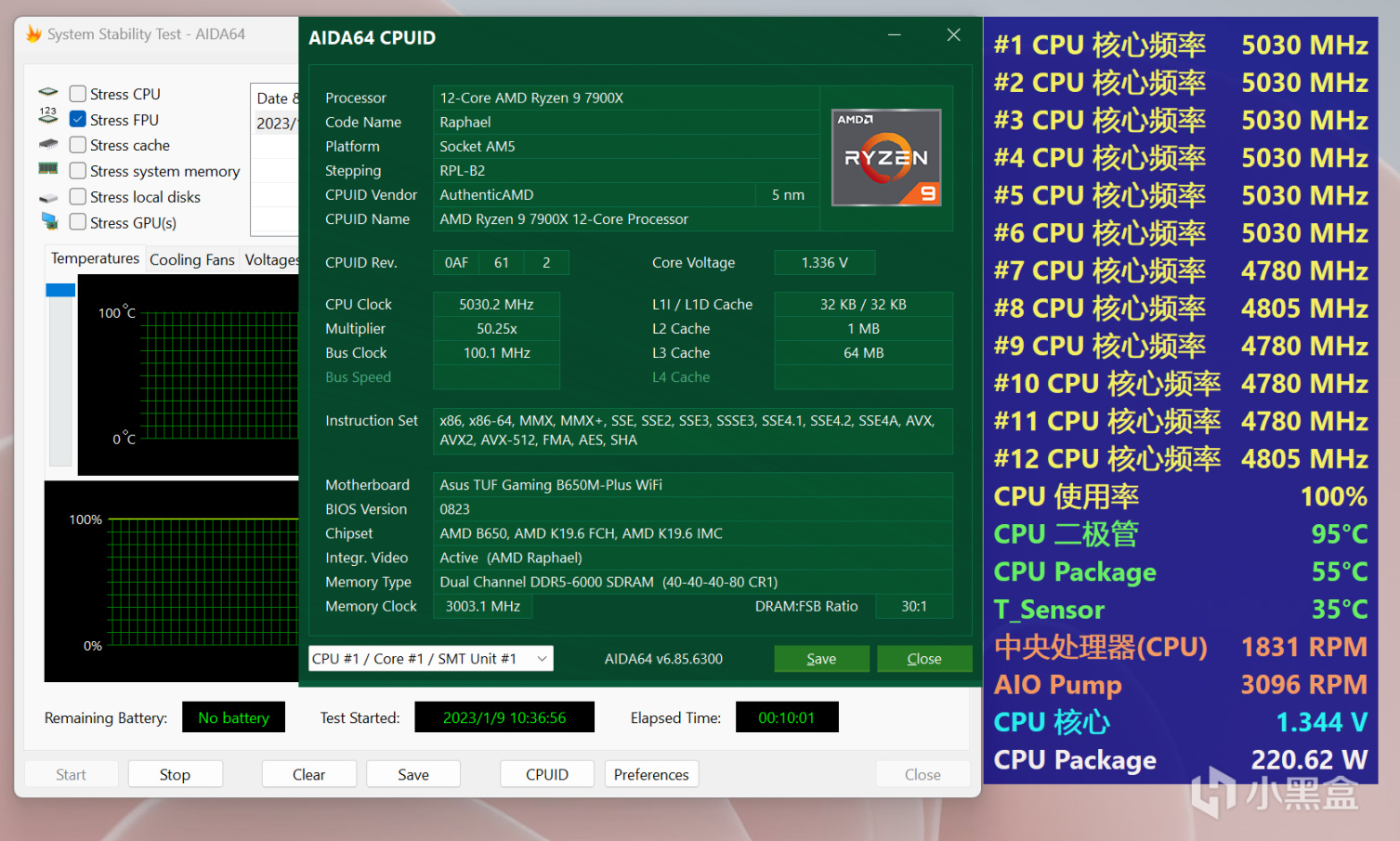Click the chip icon beside Stress CPU
1400x841 pixels.
pos(48,92)
